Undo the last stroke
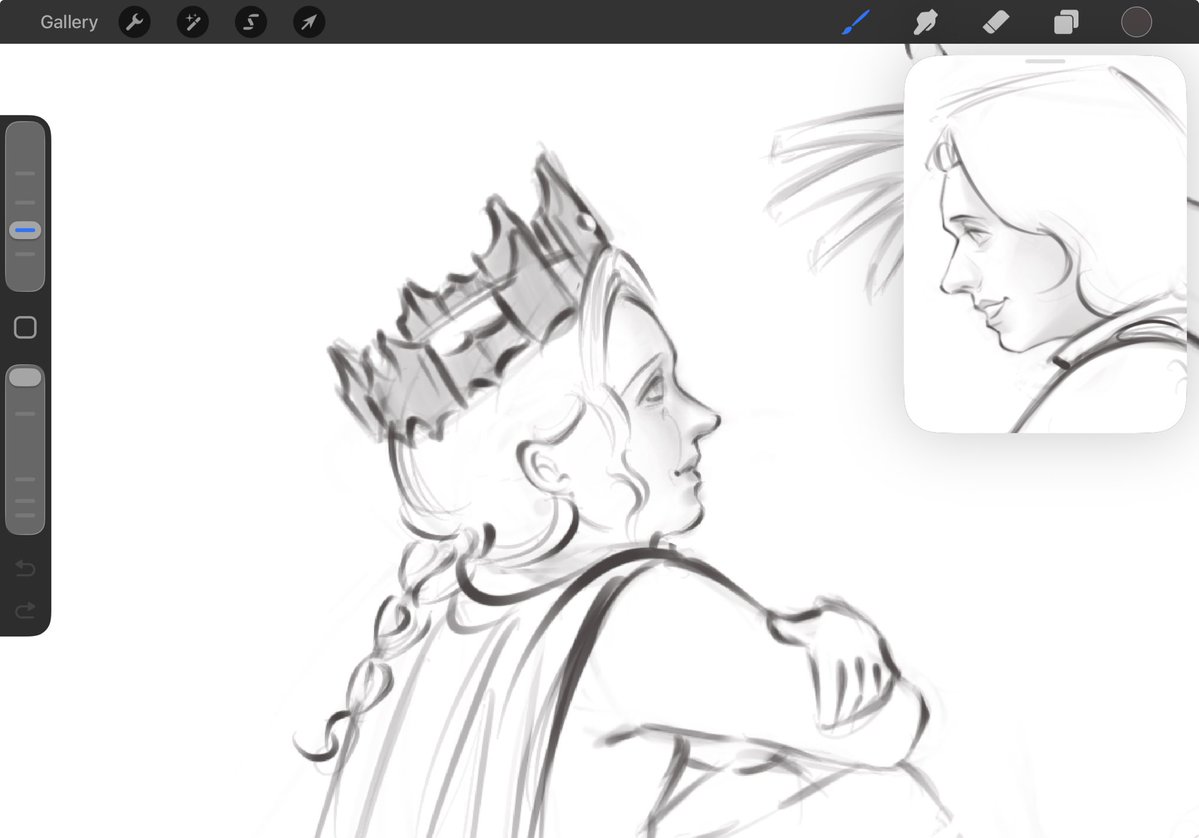 [x=25, y=568]
